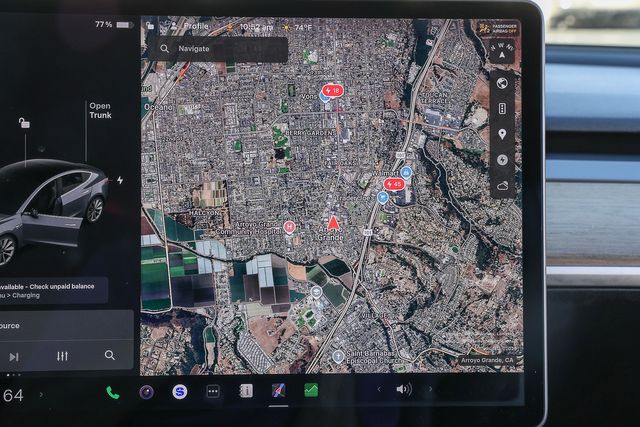The width and height of the screenshot is (640, 427).
Task: Open the driver Profile menu
Action: pos(190,26)
